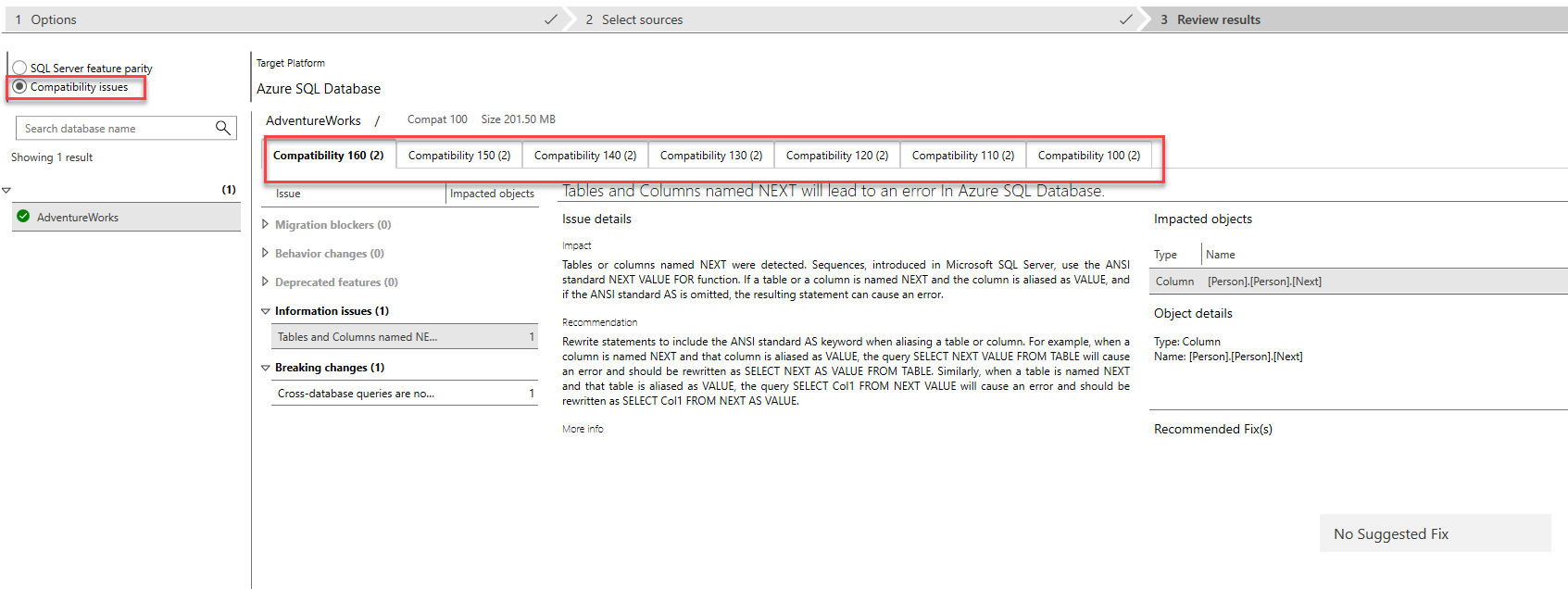The height and width of the screenshot is (589, 1568).
Task: Switch to the Compatibility 150 (2) tab
Action: (x=459, y=156)
